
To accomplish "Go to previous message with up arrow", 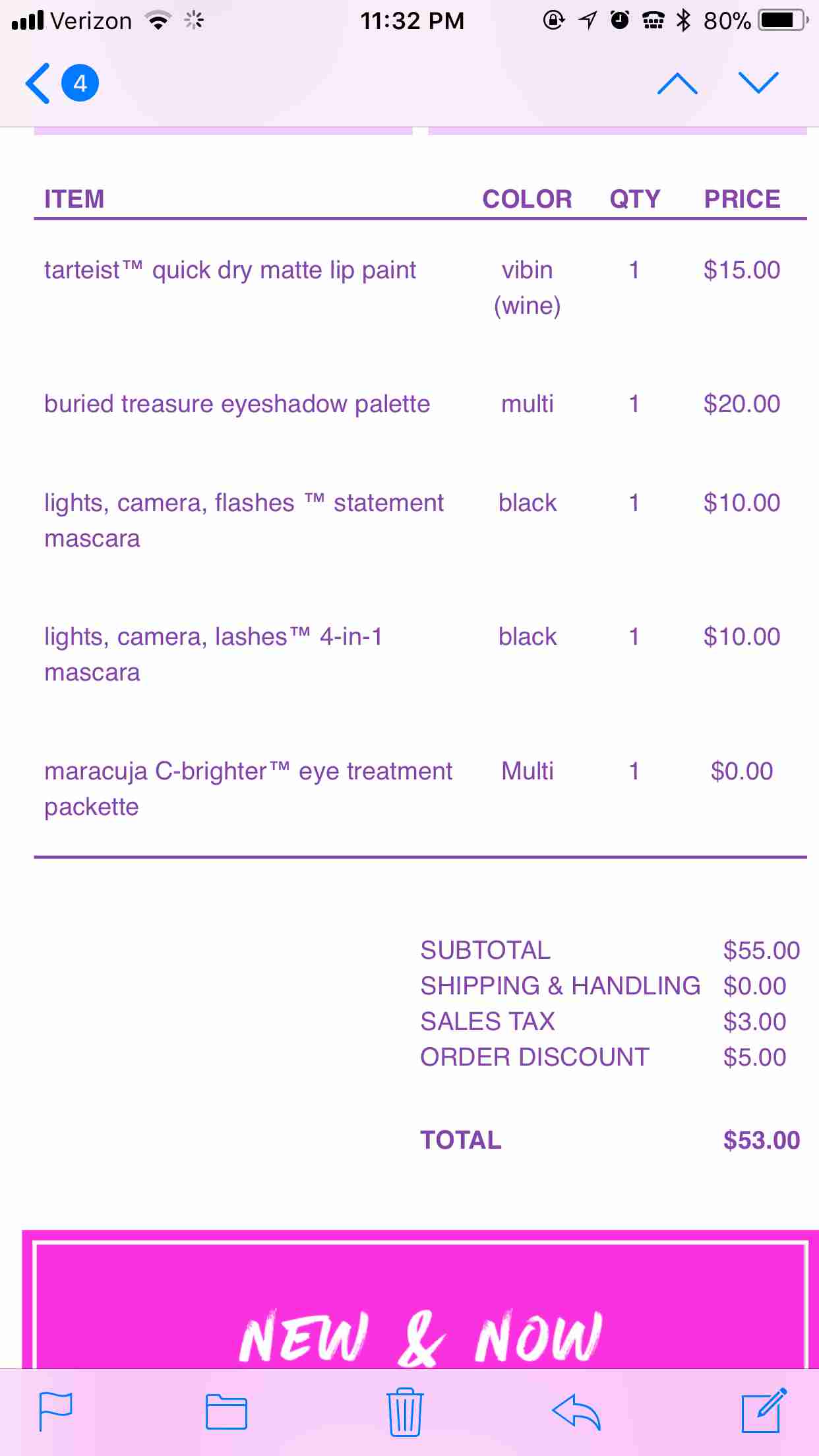I will coord(677,84).
